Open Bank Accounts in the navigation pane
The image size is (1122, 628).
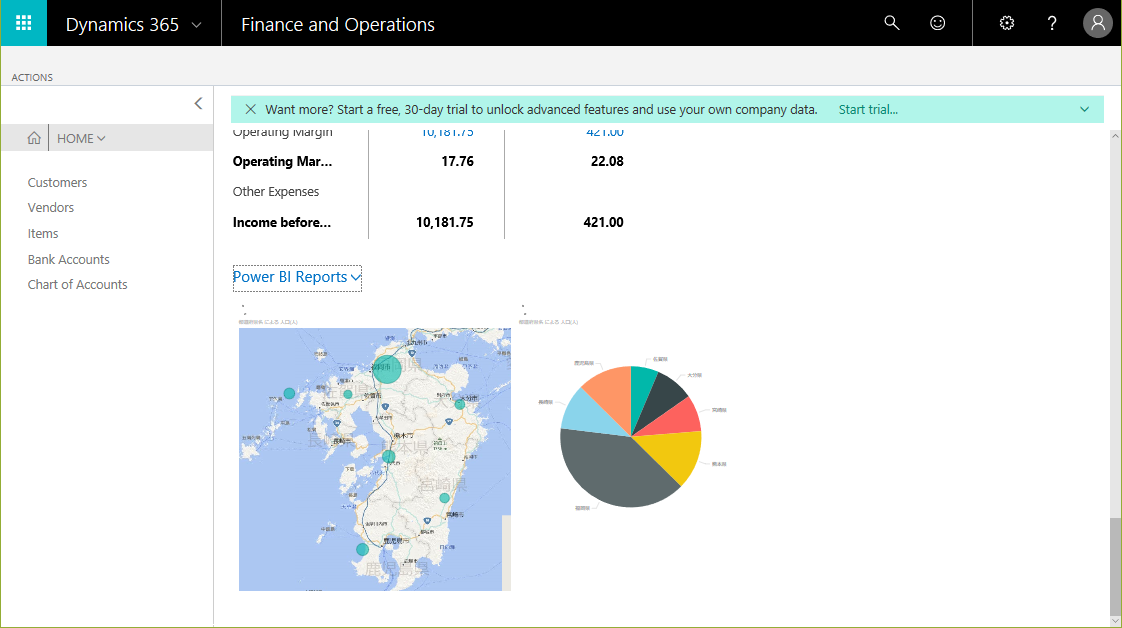pyautogui.click(x=69, y=260)
